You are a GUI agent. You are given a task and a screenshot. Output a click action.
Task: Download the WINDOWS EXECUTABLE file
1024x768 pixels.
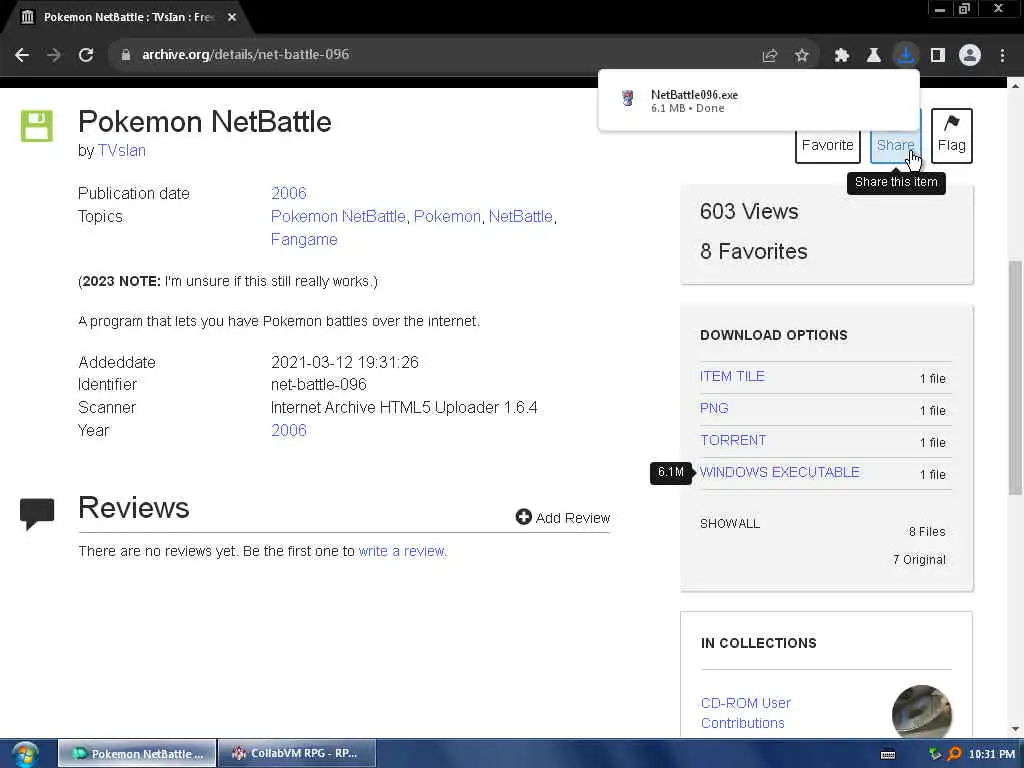click(x=780, y=472)
